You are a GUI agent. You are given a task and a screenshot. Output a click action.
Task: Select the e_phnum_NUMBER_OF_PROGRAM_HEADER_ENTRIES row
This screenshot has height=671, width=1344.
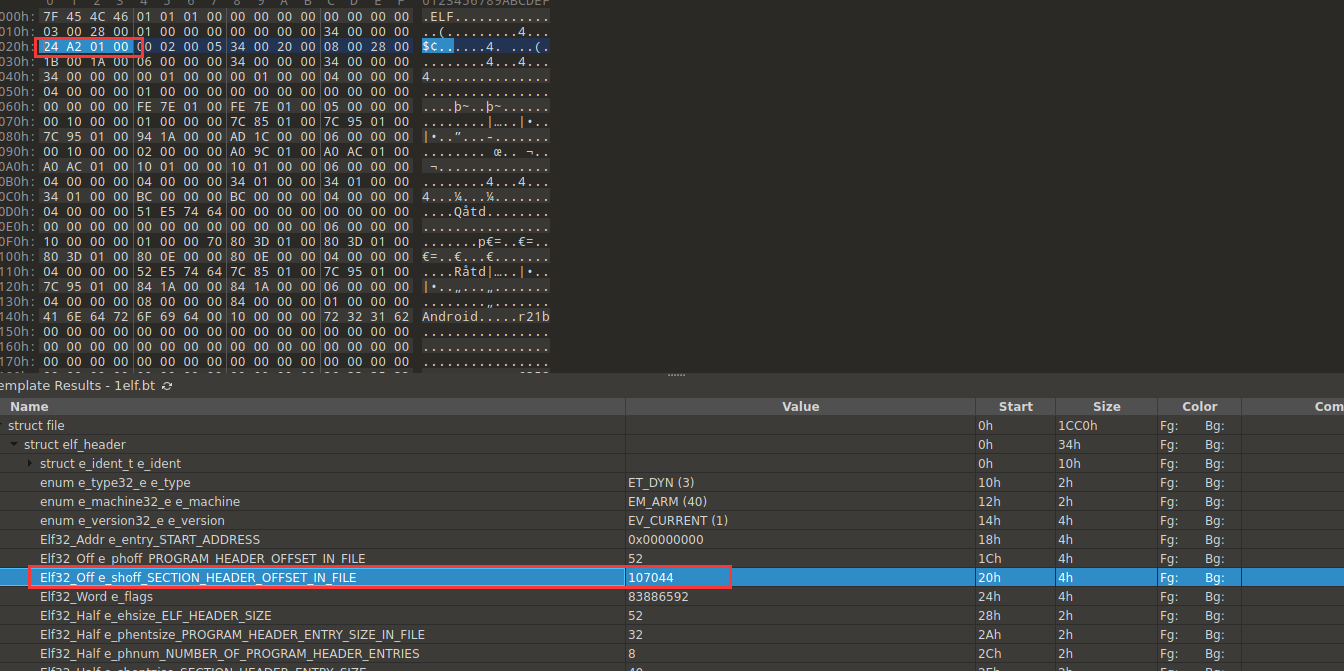pos(672,654)
